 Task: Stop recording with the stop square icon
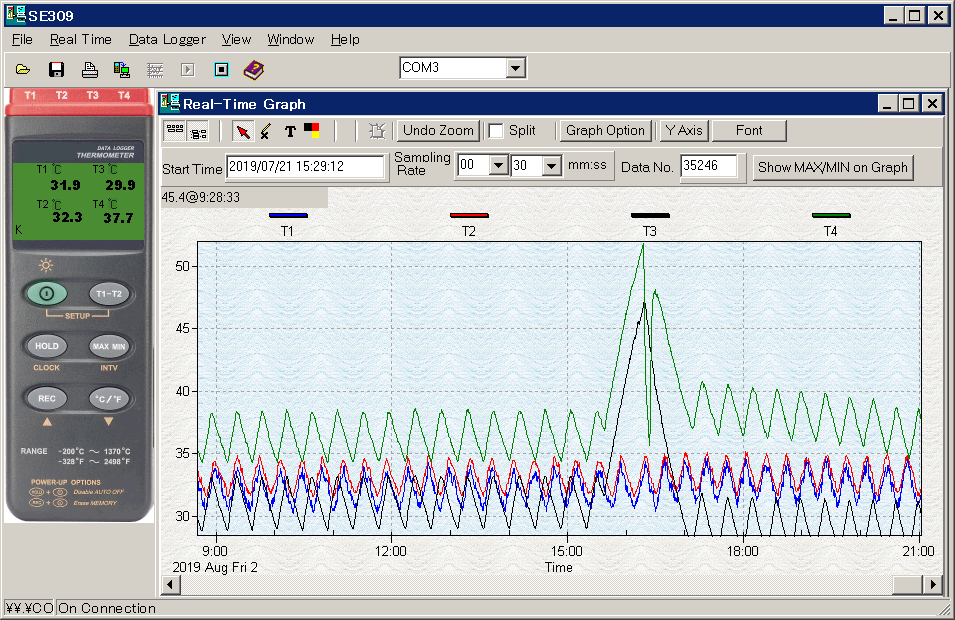[221, 69]
